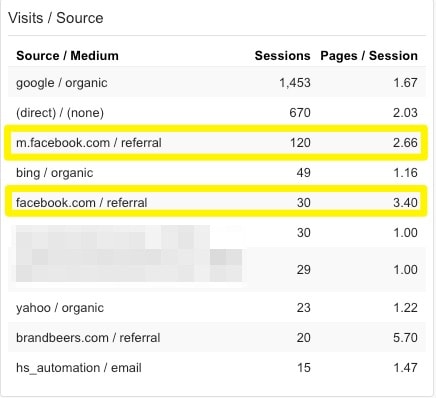The height and width of the screenshot is (398, 436).
Task: Click the first blurred source entry
Action: click(x=128, y=237)
